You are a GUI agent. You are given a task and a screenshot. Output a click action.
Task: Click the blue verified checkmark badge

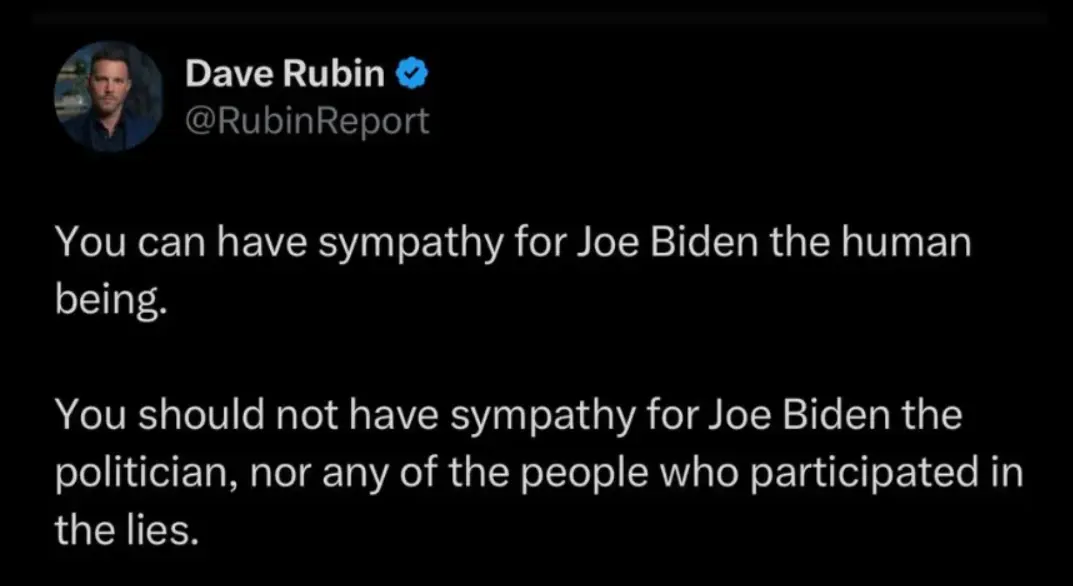(415, 73)
